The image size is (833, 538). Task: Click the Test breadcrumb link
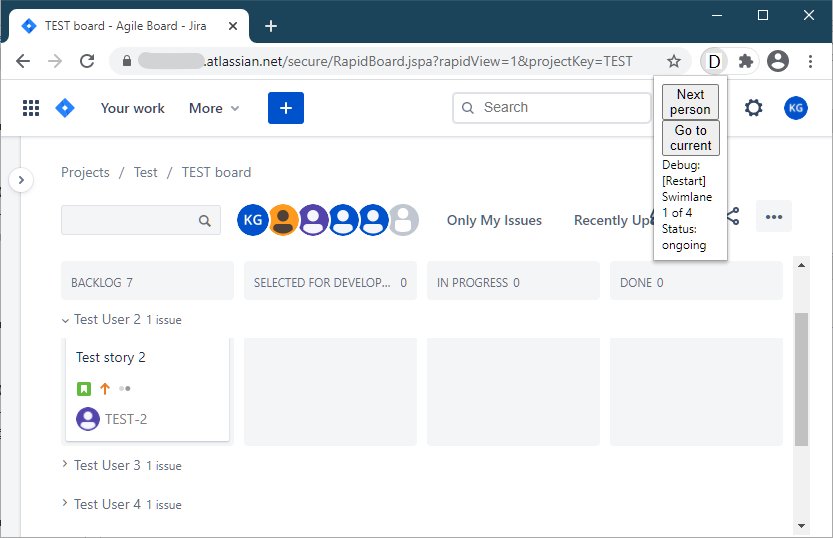[146, 173]
